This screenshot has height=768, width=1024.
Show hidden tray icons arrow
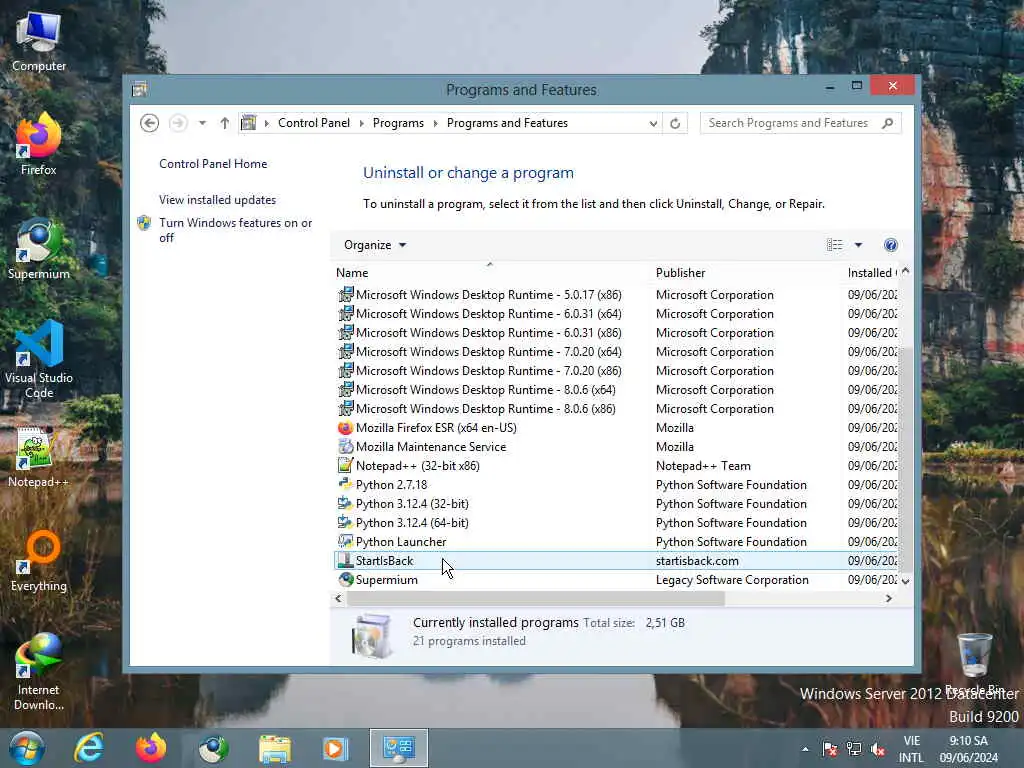coord(805,749)
